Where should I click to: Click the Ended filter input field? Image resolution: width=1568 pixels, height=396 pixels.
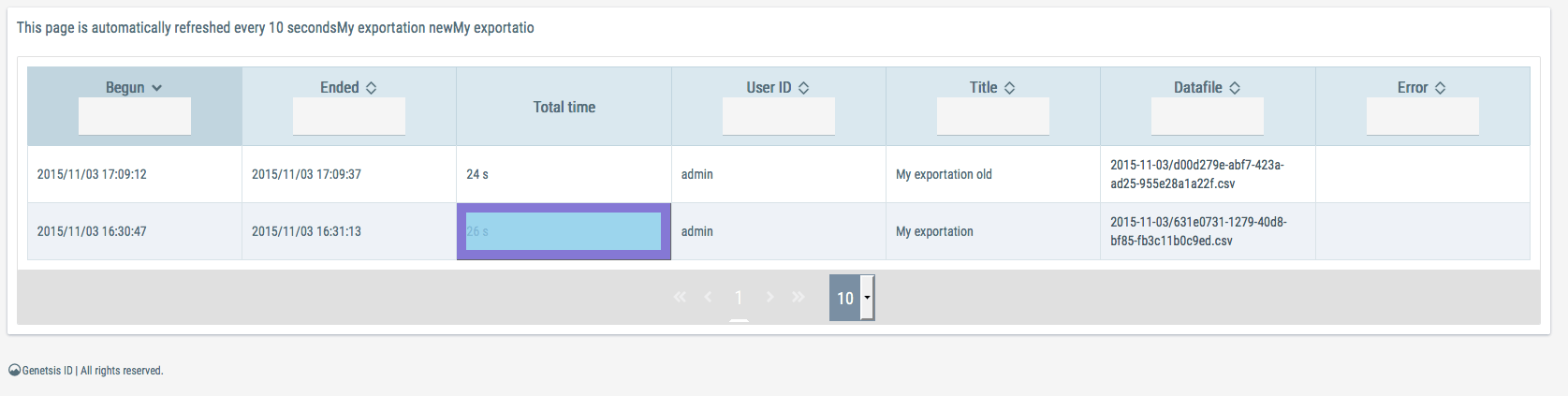[349, 116]
